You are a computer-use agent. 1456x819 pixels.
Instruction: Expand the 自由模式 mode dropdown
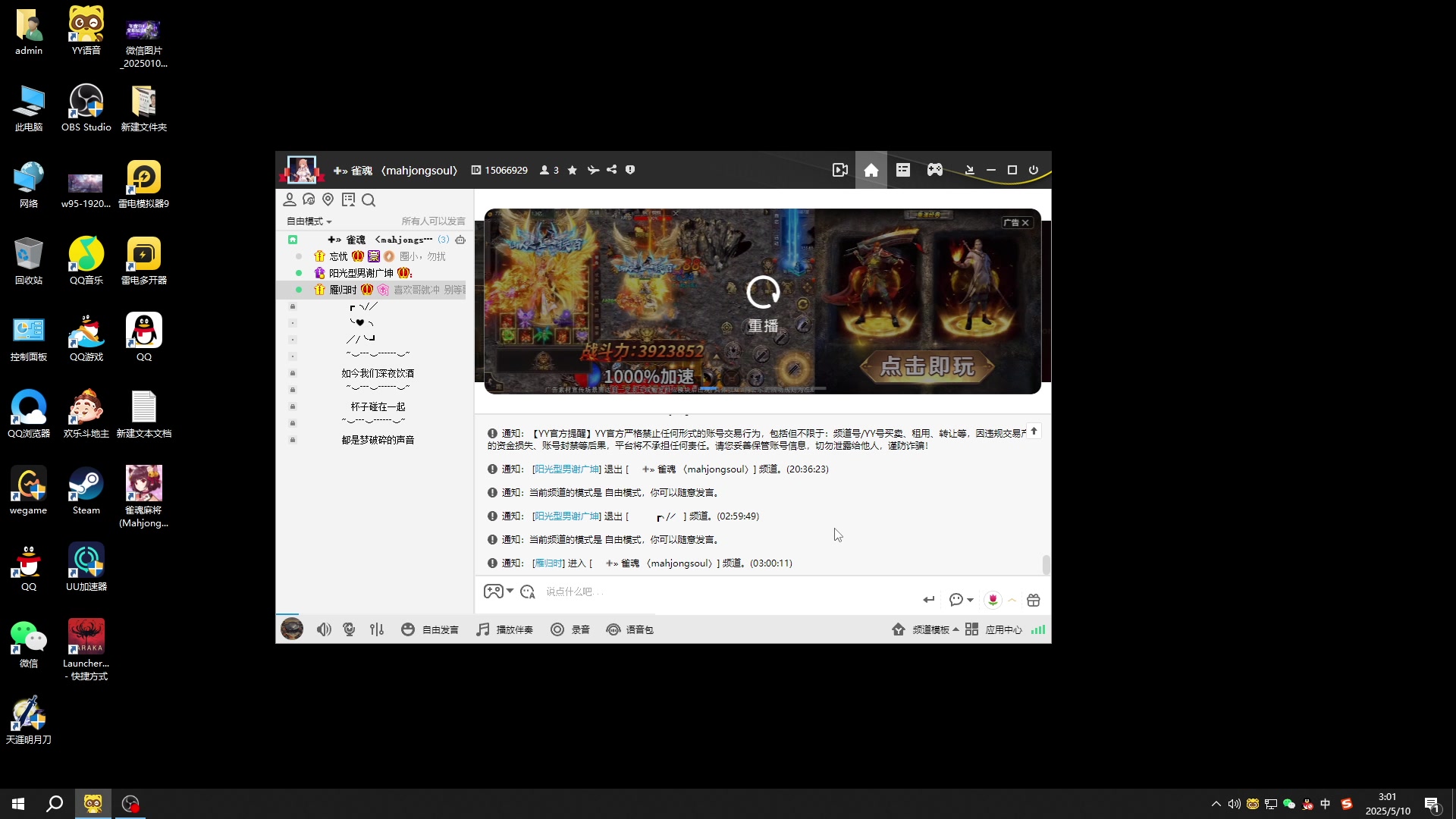pos(309,221)
